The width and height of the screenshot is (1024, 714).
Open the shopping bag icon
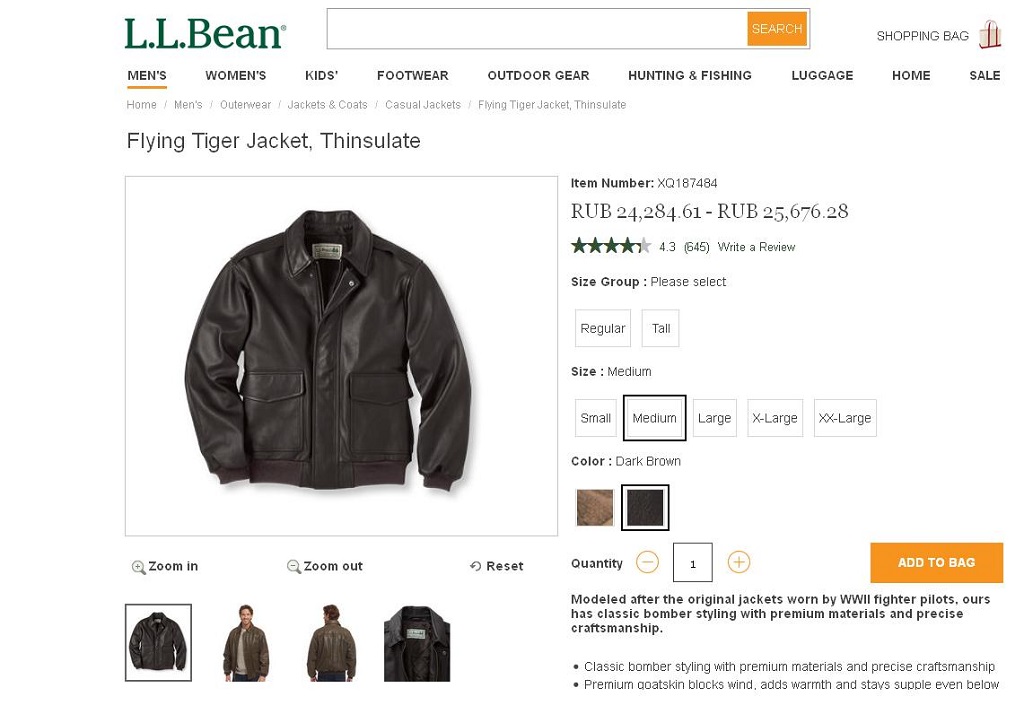[x=990, y=35]
